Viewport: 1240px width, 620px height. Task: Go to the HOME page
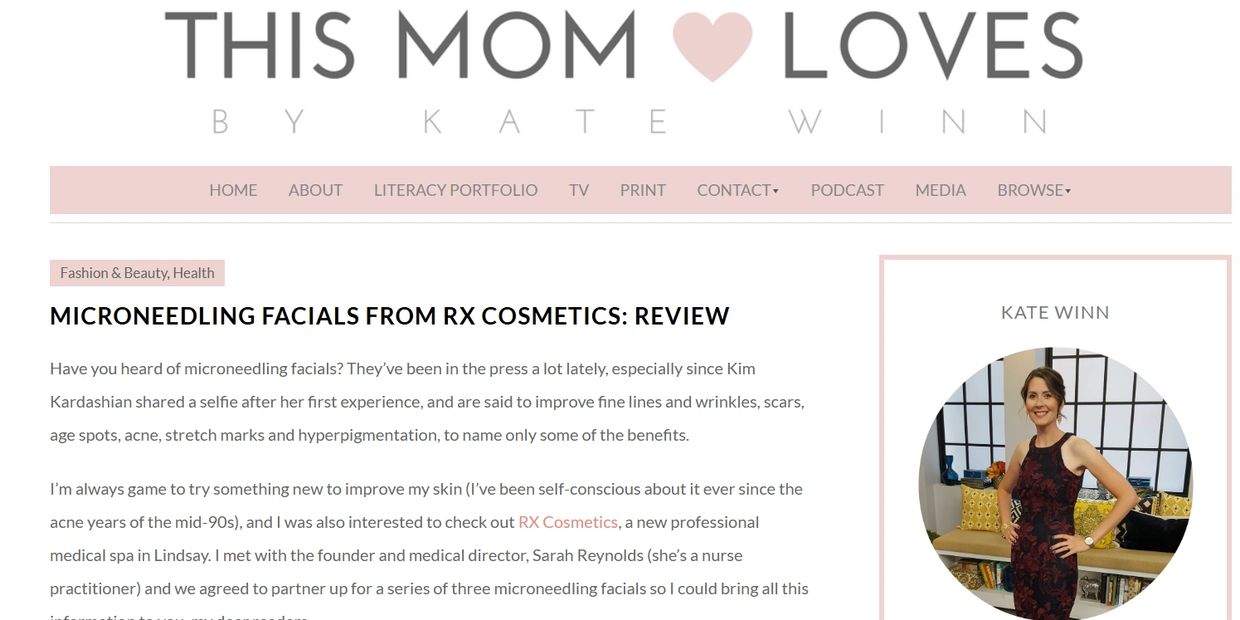click(x=233, y=190)
